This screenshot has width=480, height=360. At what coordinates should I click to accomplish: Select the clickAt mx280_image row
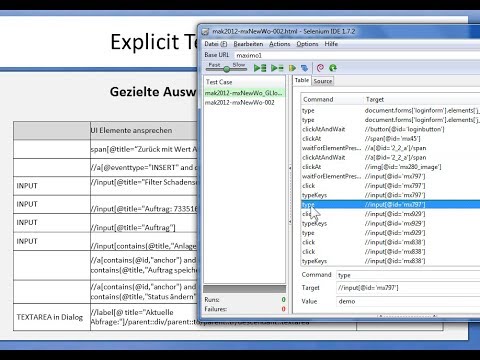pyautogui.click(x=390, y=167)
